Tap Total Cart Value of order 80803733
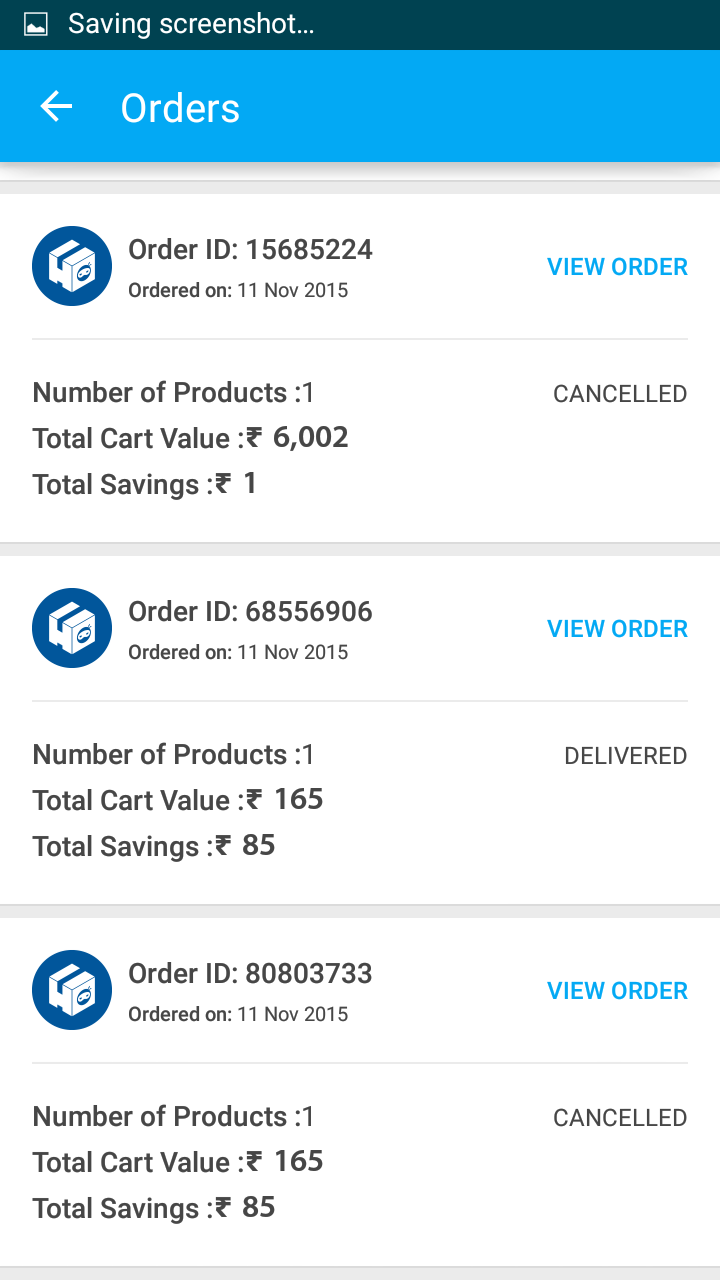 [x=178, y=1162]
